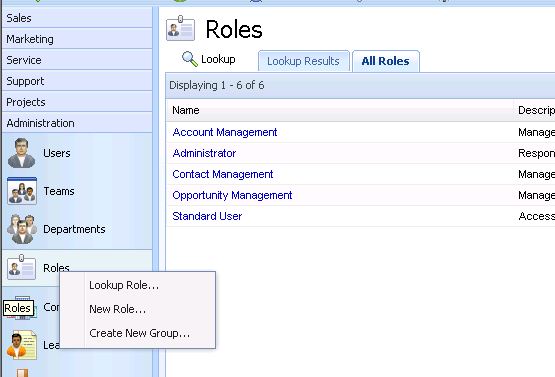Expand the Sales section
This screenshot has height=377, width=555.
coord(77,18)
